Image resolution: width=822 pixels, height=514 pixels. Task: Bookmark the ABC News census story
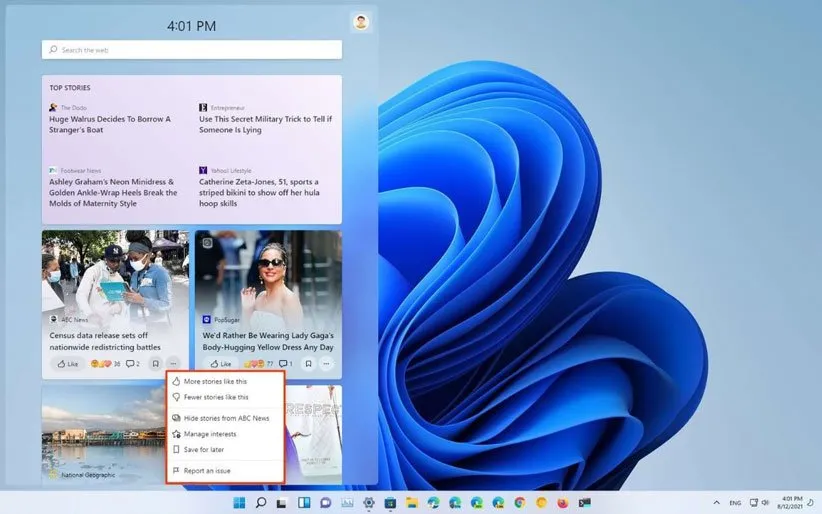155,364
